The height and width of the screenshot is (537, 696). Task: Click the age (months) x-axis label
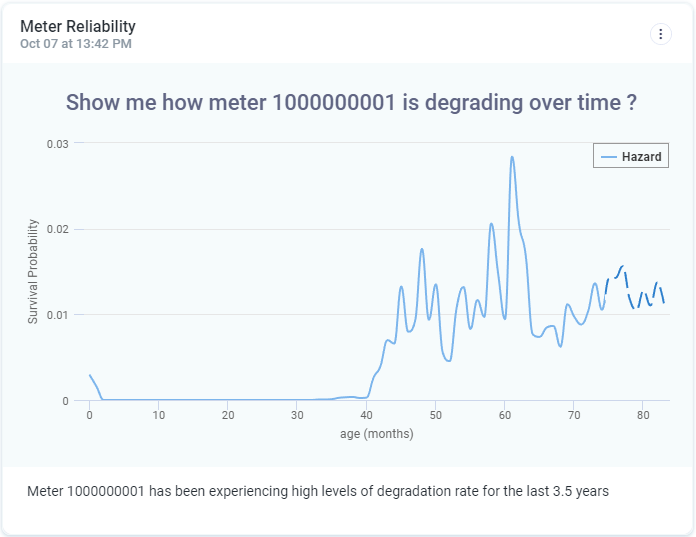coord(376,434)
